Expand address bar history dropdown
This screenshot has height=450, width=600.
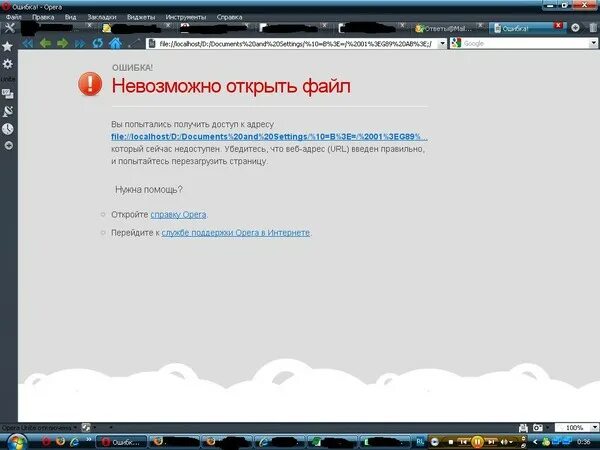coord(442,43)
